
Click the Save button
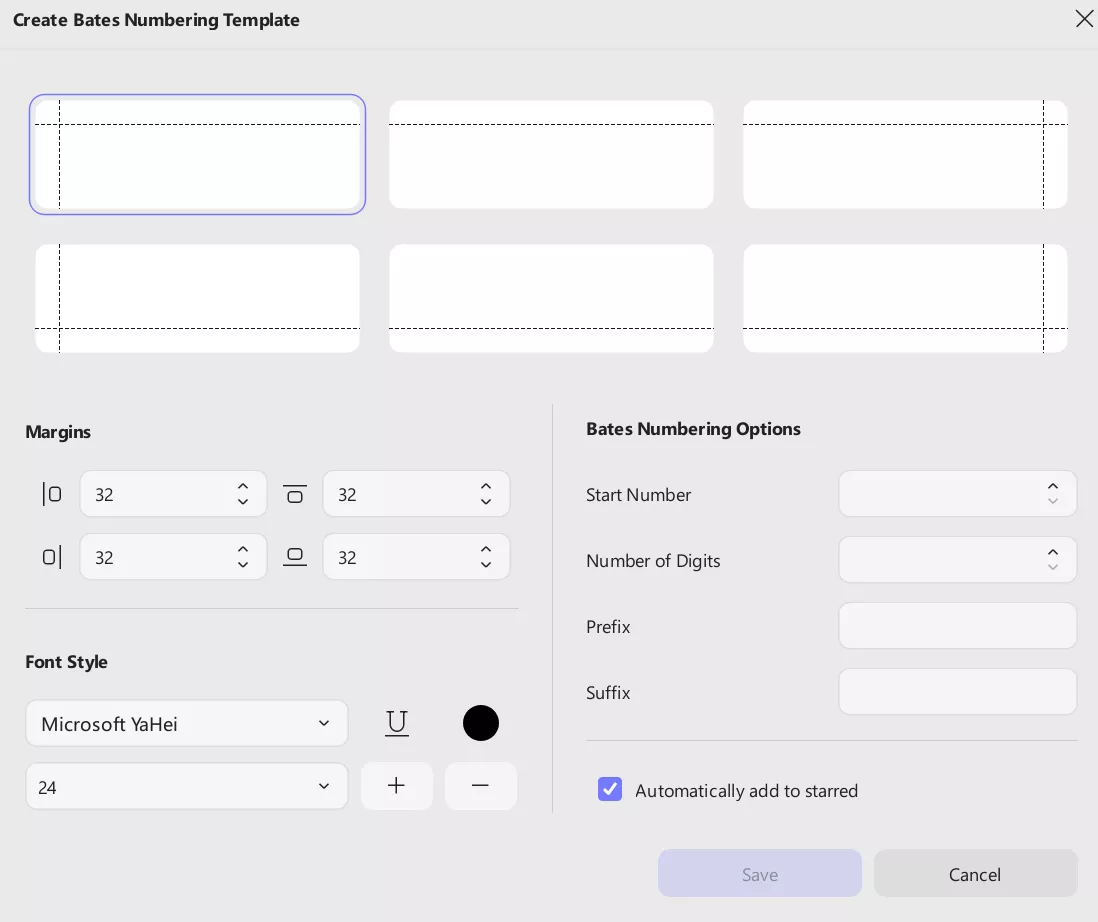tap(759, 873)
